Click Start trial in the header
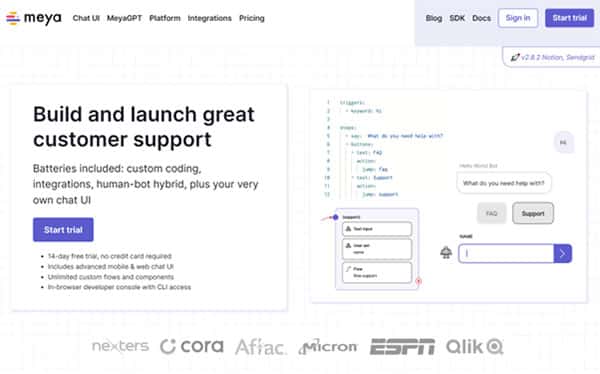Image resolution: width=600 pixels, height=374 pixels. coord(570,18)
